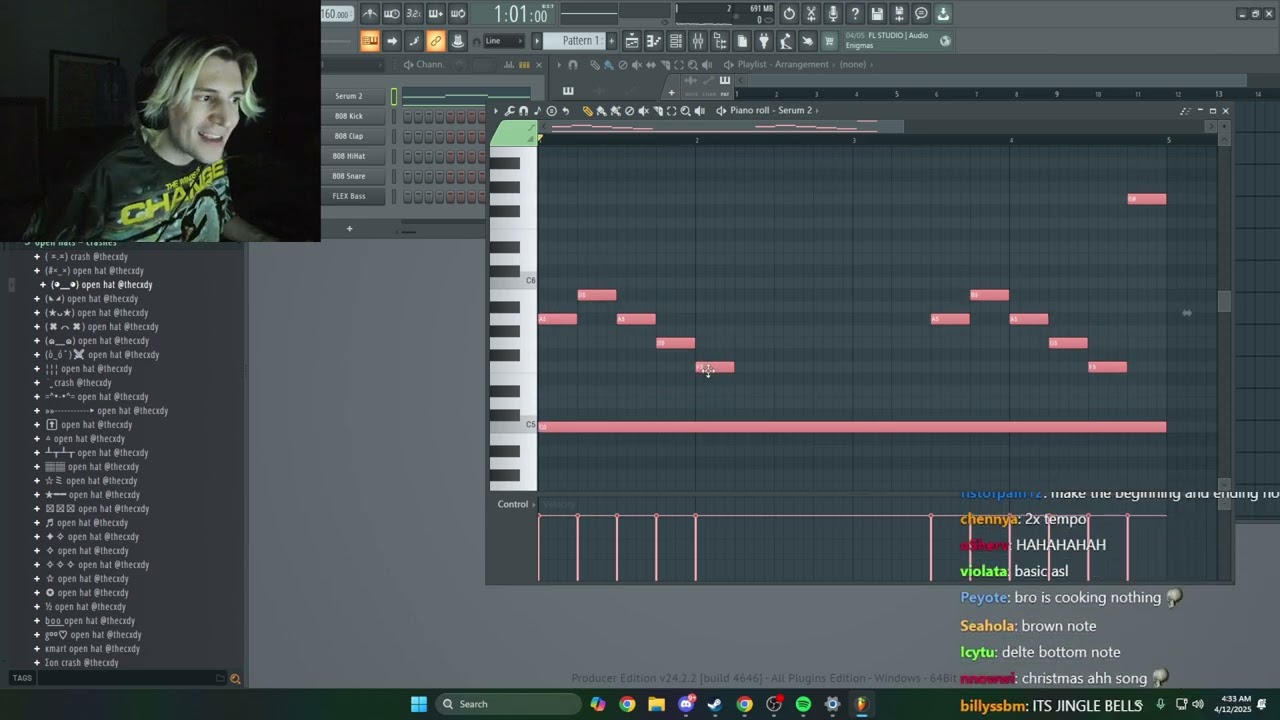This screenshot has width=1280, height=720.
Task: Toggle typing keyboard to piano
Action: (x=370, y=41)
